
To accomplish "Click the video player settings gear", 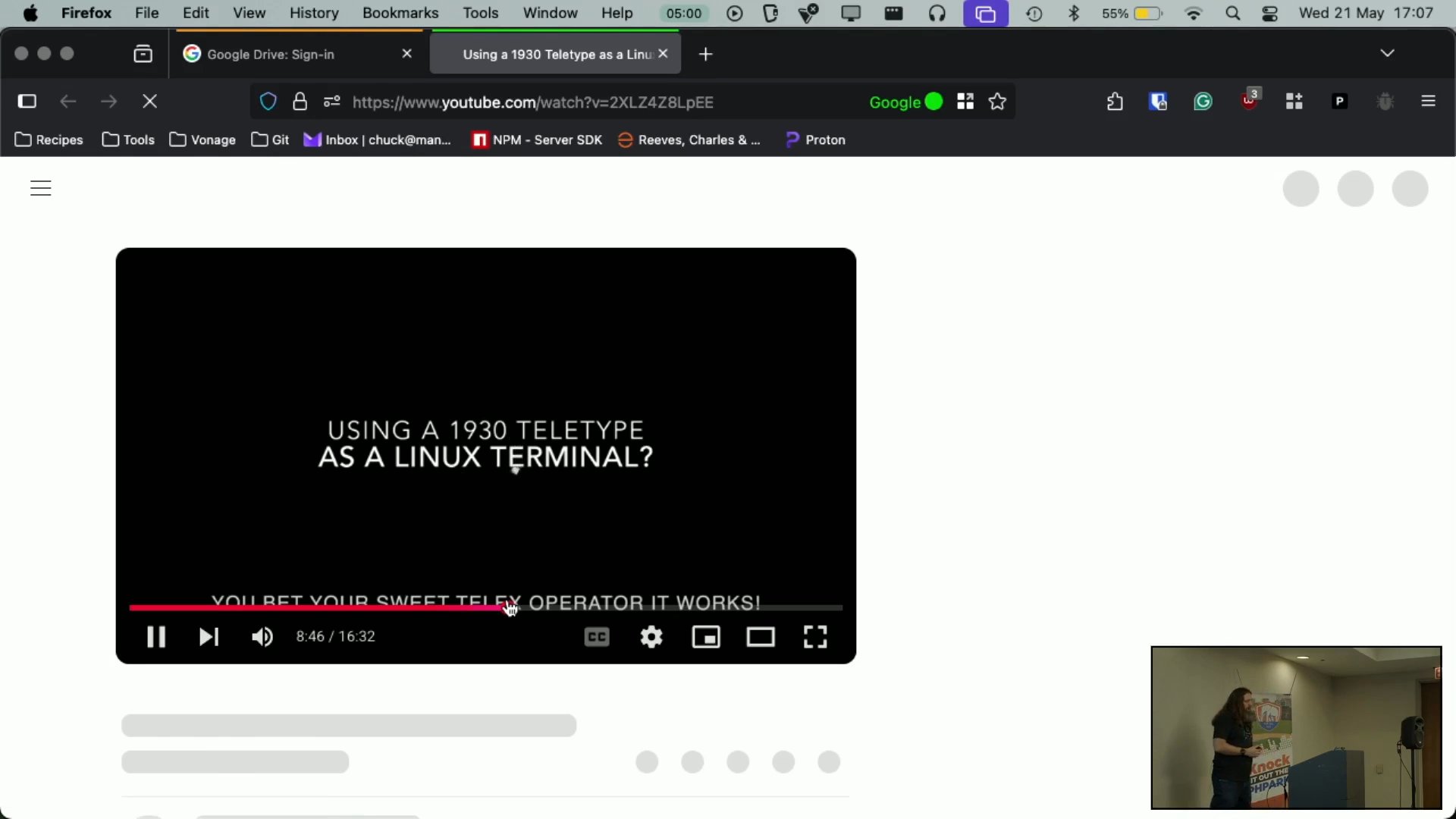I will click(651, 637).
